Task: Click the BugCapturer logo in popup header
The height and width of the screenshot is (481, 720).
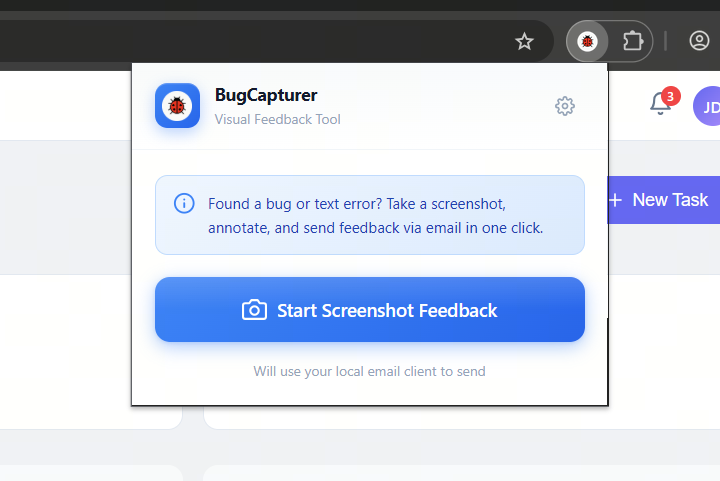Action: coord(177,106)
